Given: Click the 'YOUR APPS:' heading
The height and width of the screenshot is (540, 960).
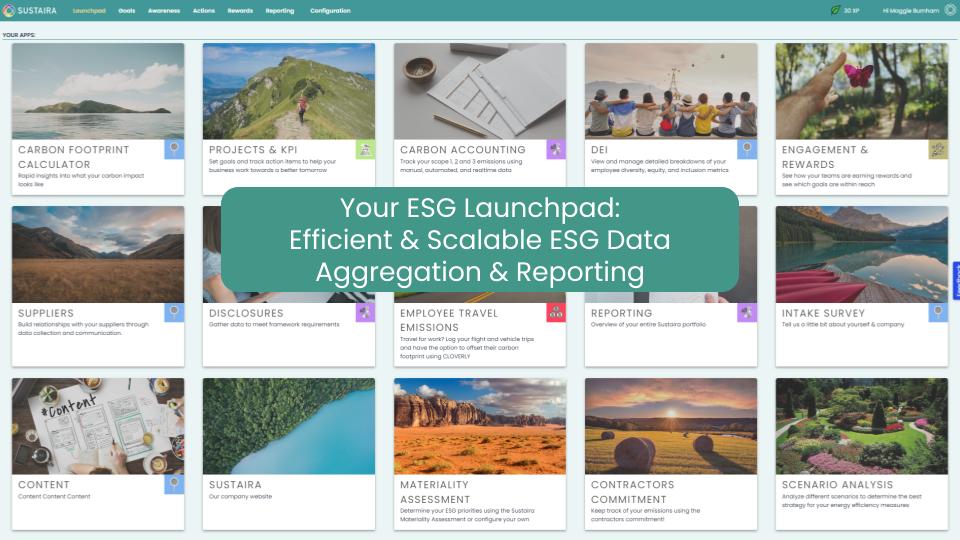Looking at the screenshot, I should point(19,35).
